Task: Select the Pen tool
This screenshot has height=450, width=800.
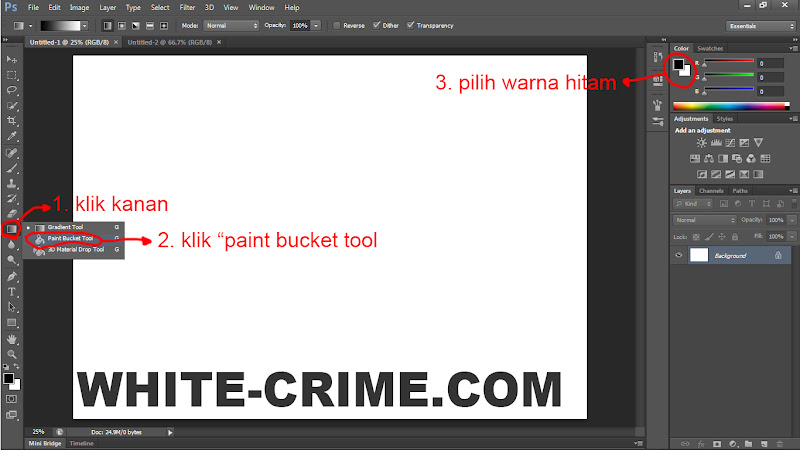Action: point(12,277)
